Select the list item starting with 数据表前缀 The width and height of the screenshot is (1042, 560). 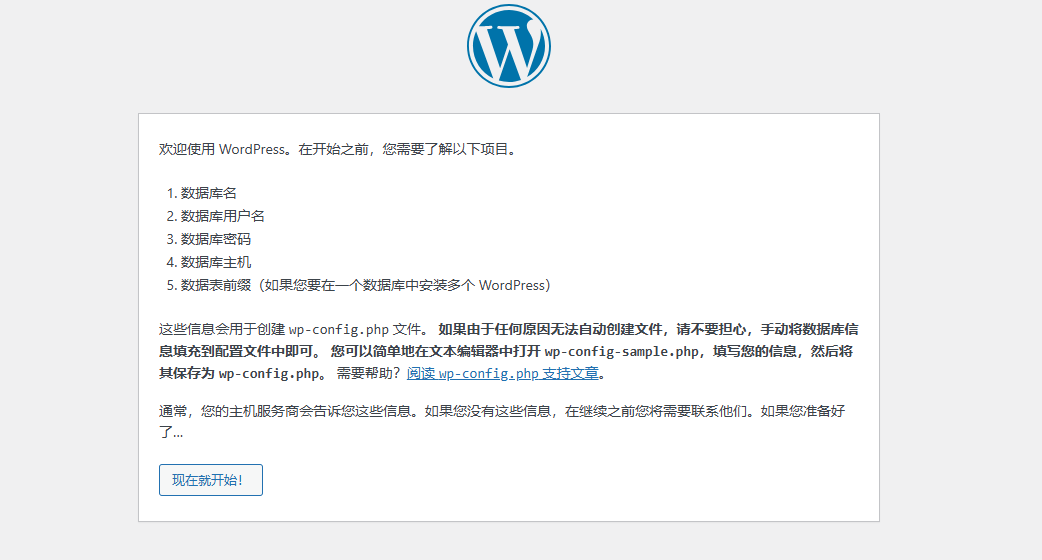pyautogui.click(x=365, y=285)
